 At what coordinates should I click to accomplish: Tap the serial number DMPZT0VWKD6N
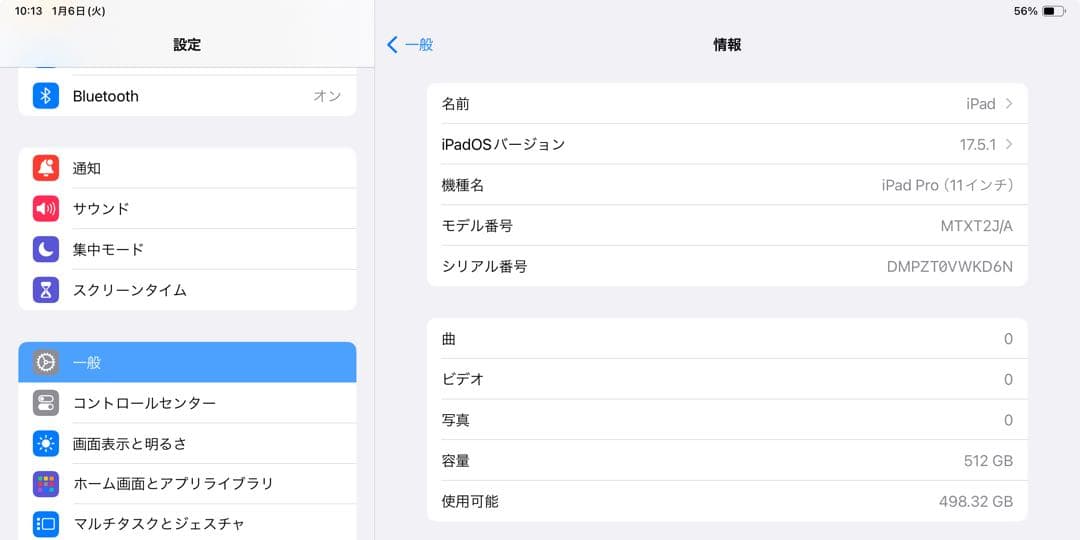950,267
